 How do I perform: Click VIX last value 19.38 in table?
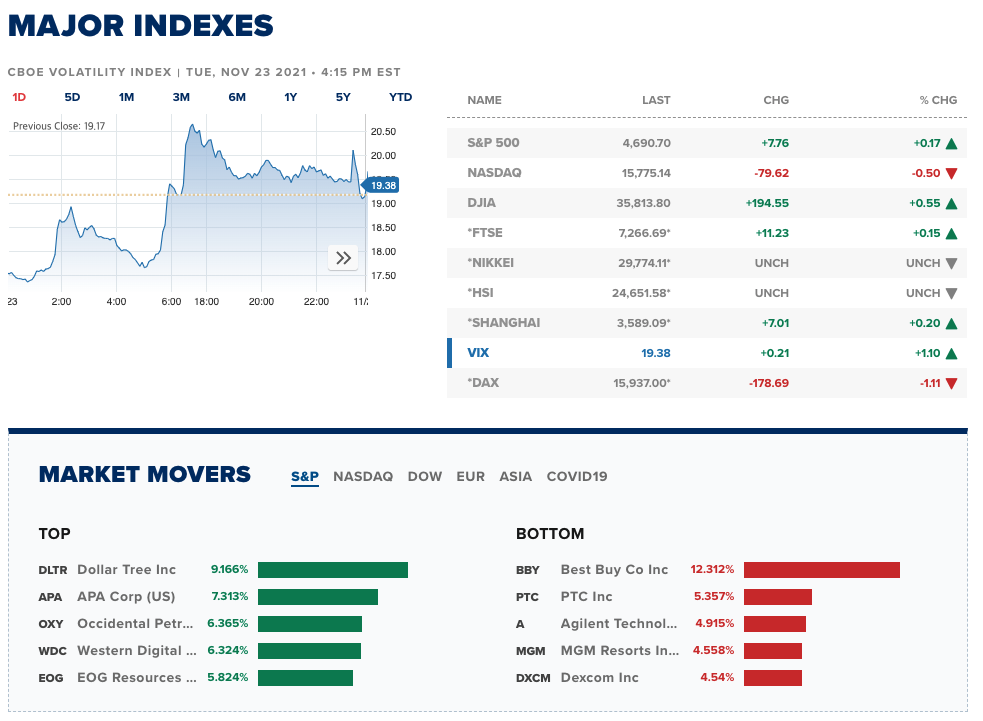(x=656, y=353)
